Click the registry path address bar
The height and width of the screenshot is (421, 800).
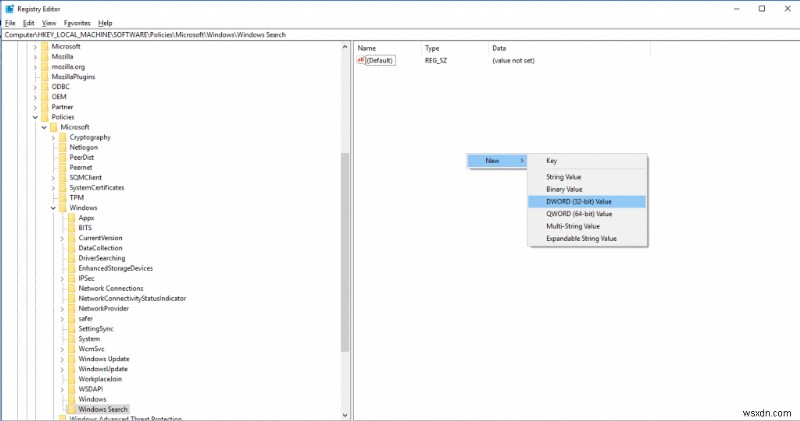pos(400,35)
